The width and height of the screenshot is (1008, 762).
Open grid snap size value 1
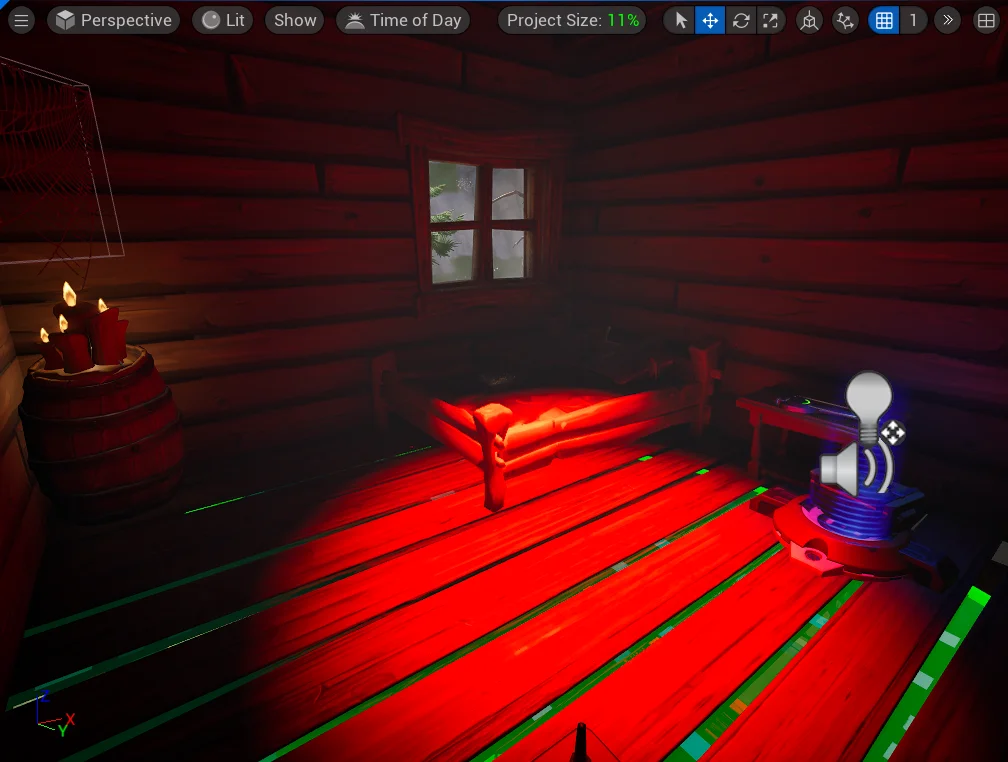click(x=913, y=21)
